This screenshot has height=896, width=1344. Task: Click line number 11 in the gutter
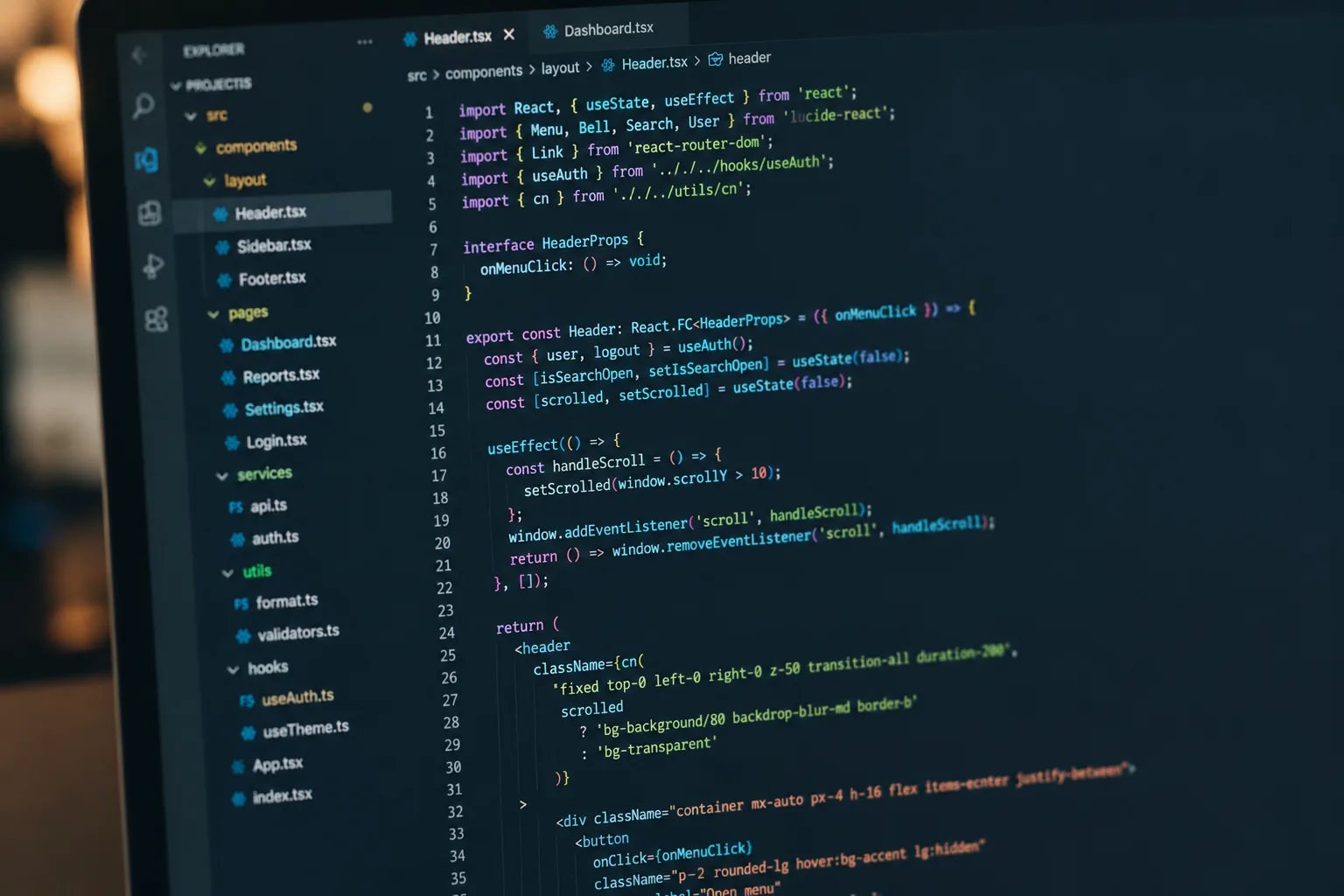[x=432, y=340]
